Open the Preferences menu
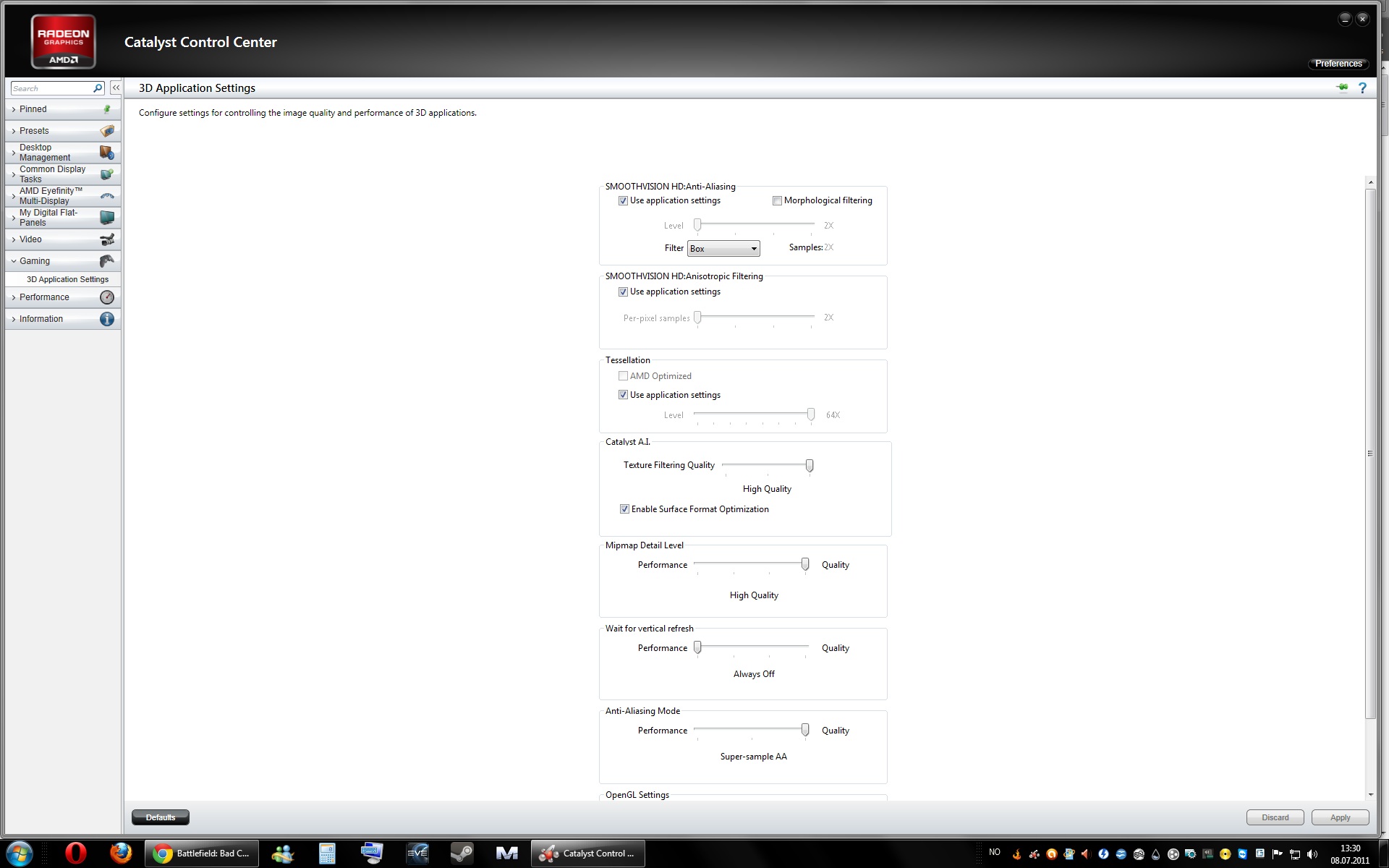Image resolution: width=1389 pixels, height=868 pixels. point(1338,64)
